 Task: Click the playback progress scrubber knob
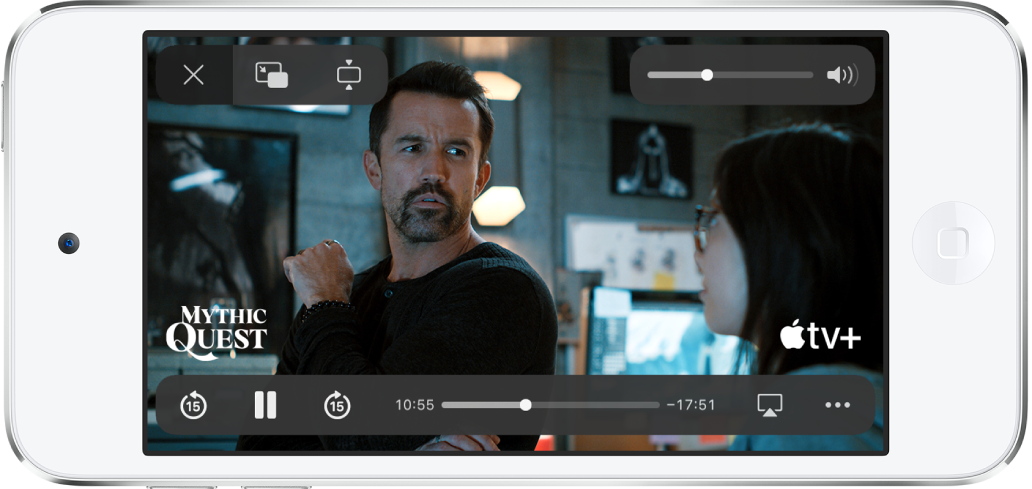[525, 405]
